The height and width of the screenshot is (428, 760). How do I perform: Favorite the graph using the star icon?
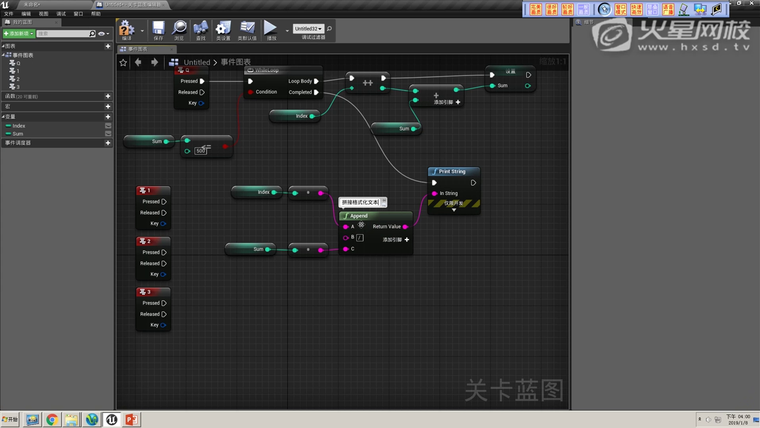tap(124, 62)
